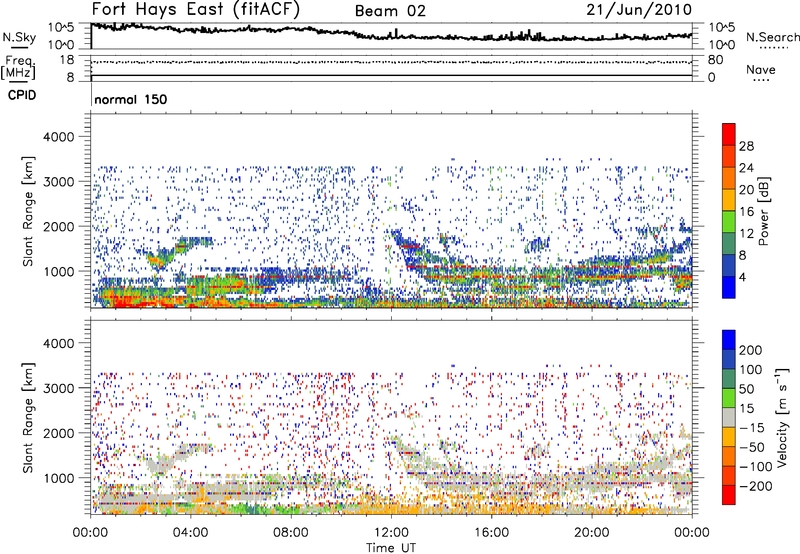Screen dimensions: 800x554
Task: Click the "-15" value on Velocity colorbar
Action: point(753,428)
